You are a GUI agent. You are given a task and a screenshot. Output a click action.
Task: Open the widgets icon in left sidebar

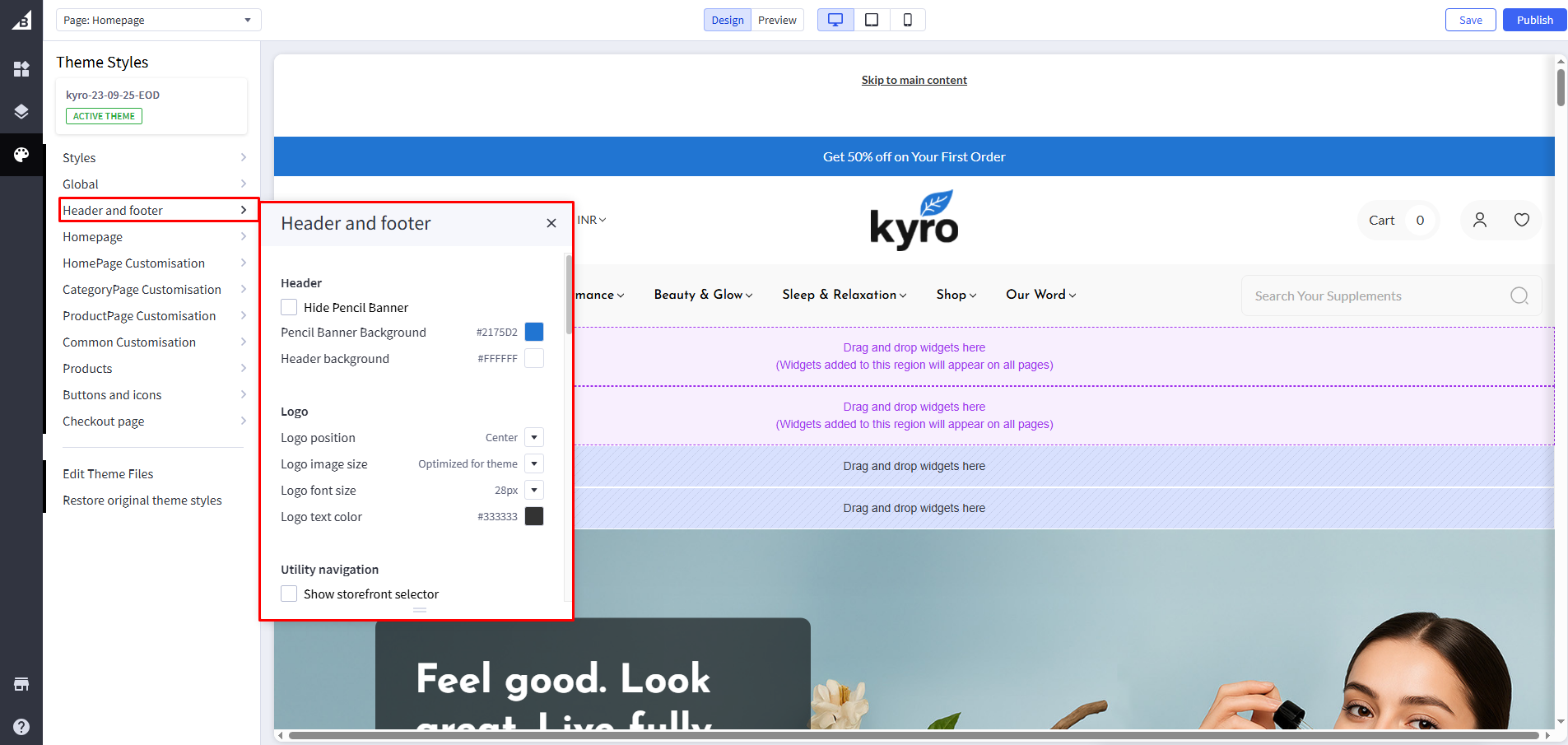21,69
